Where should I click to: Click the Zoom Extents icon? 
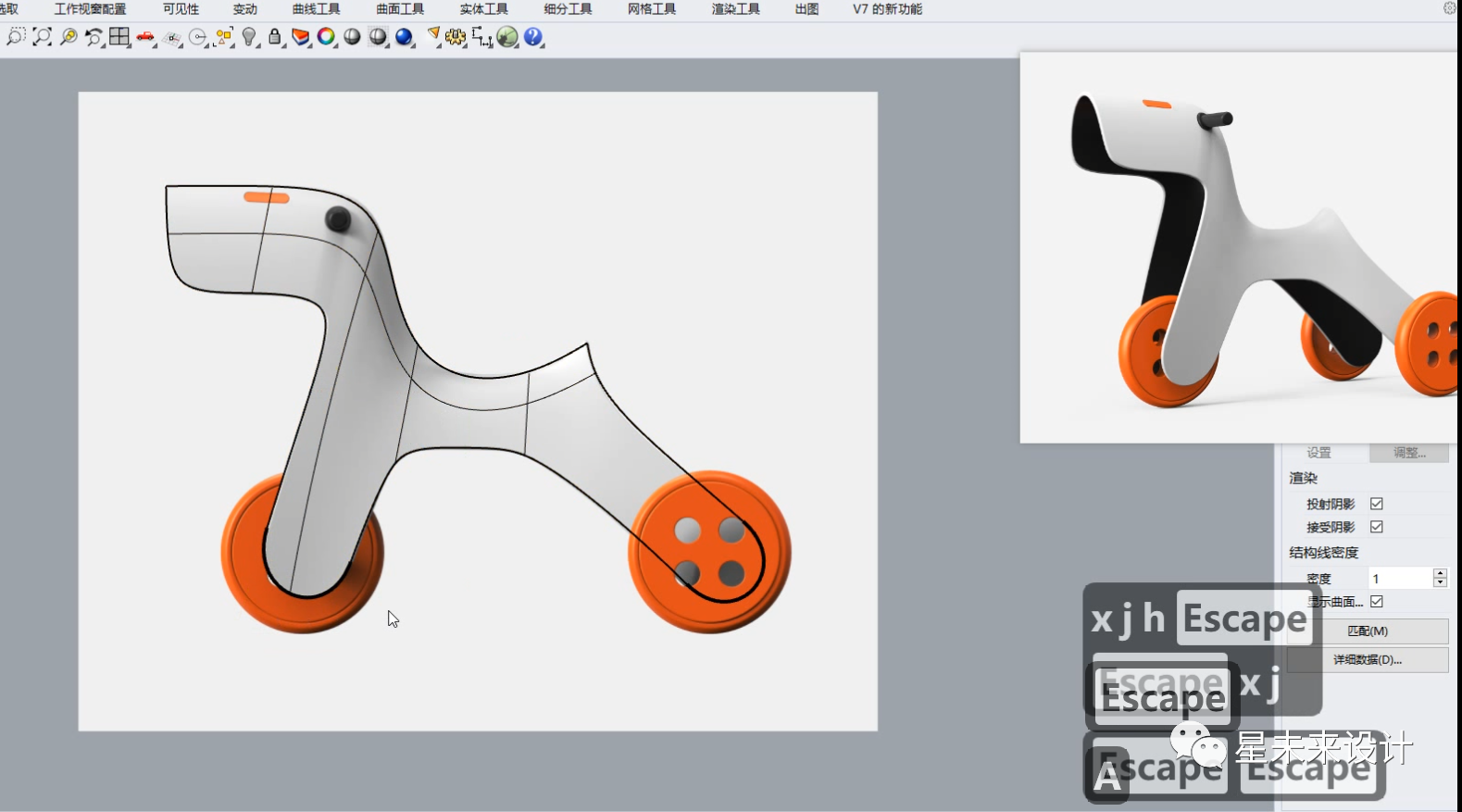coord(42,37)
